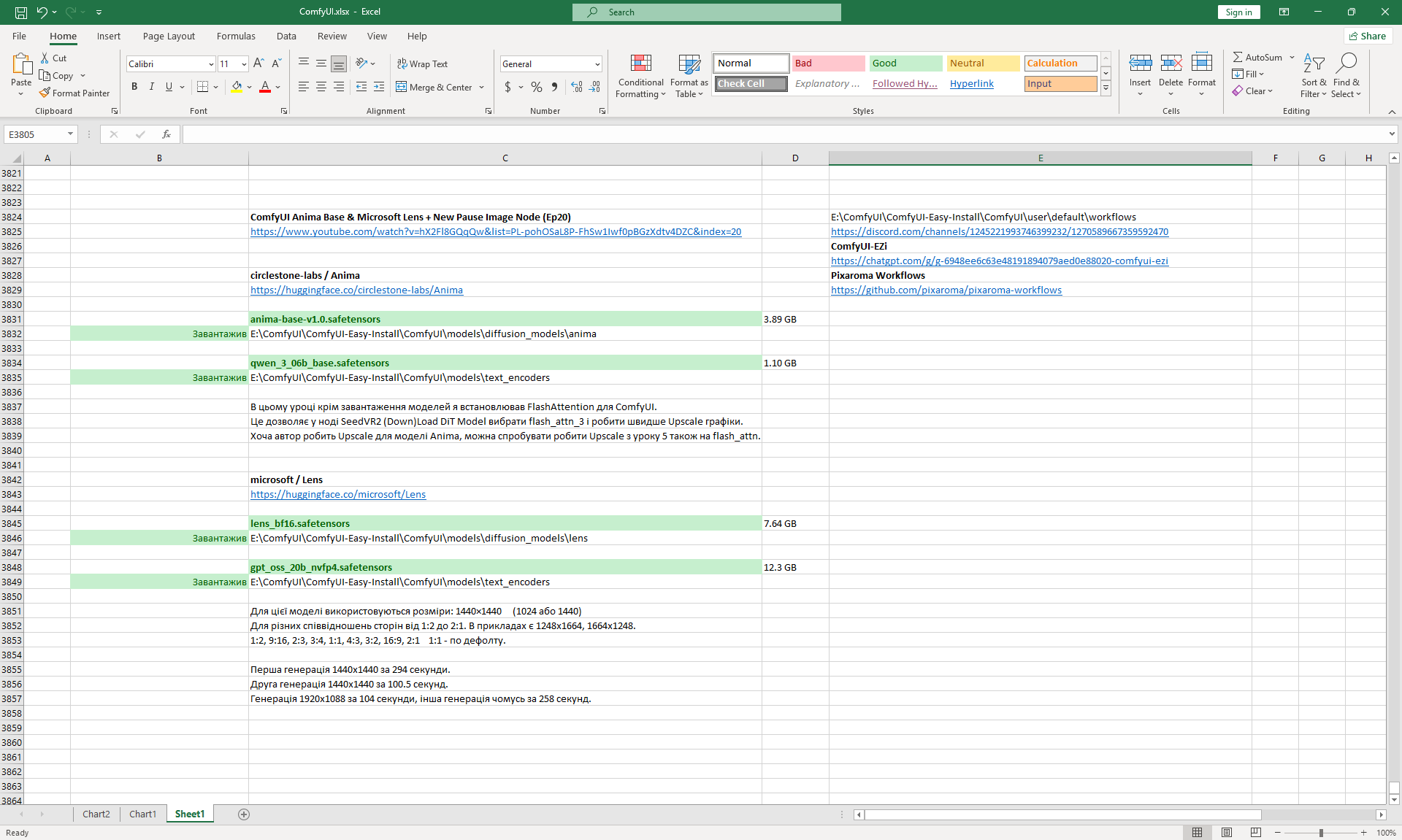Toggle Underline formatting
Viewport: 1402px width, 840px height.
(169, 87)
